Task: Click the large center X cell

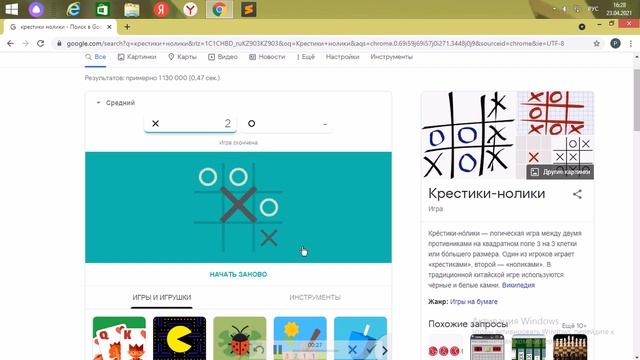Action: point(238,205)
